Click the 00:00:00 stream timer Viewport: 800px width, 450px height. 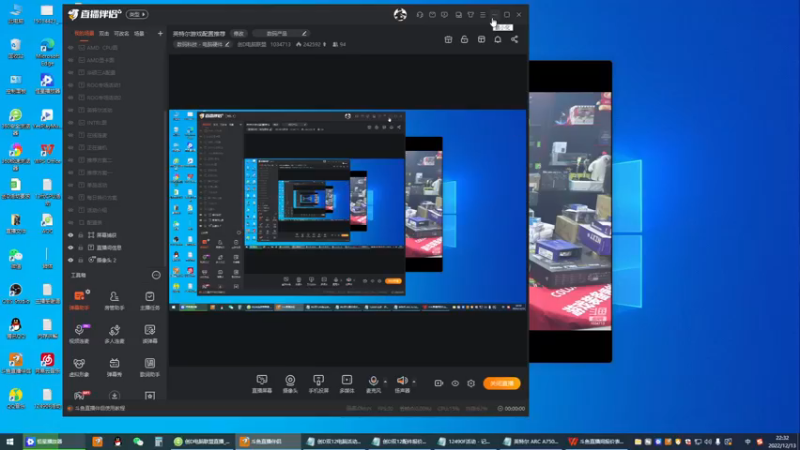pyautogui.click(x=511, y=409)
